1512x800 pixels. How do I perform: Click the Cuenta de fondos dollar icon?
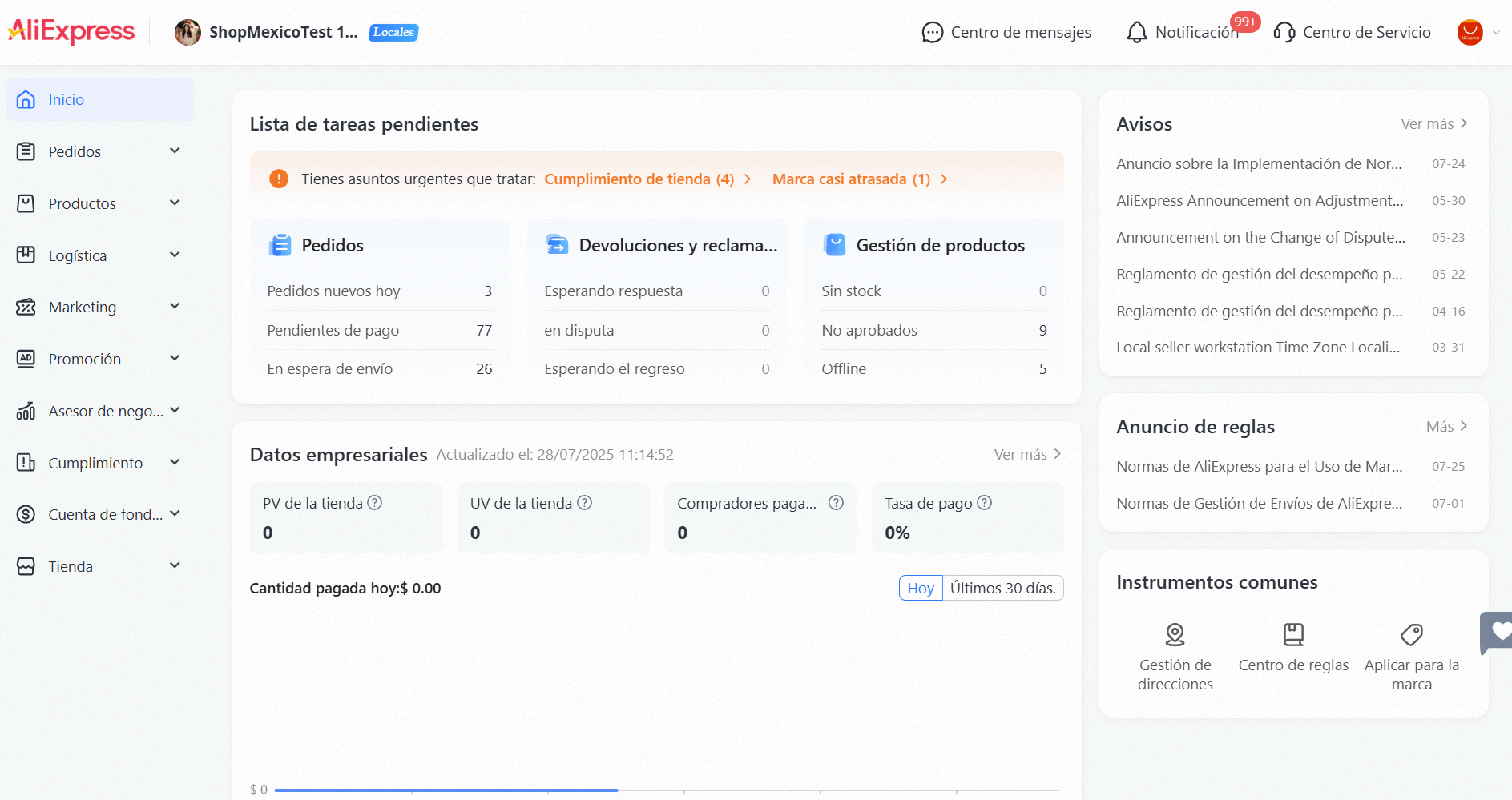26,514
